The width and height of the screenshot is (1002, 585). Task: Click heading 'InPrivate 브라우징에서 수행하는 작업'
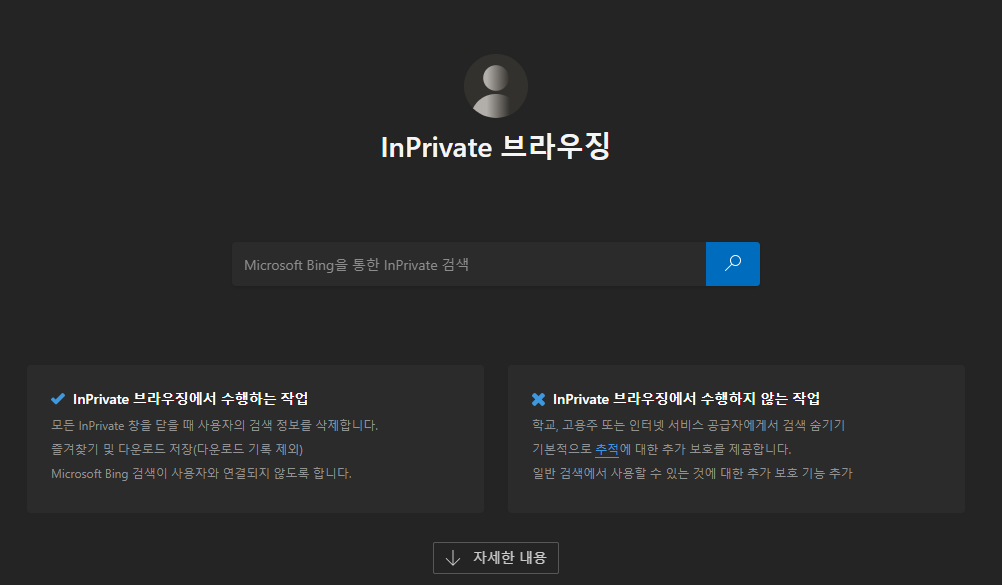click(x=190, y=399)
